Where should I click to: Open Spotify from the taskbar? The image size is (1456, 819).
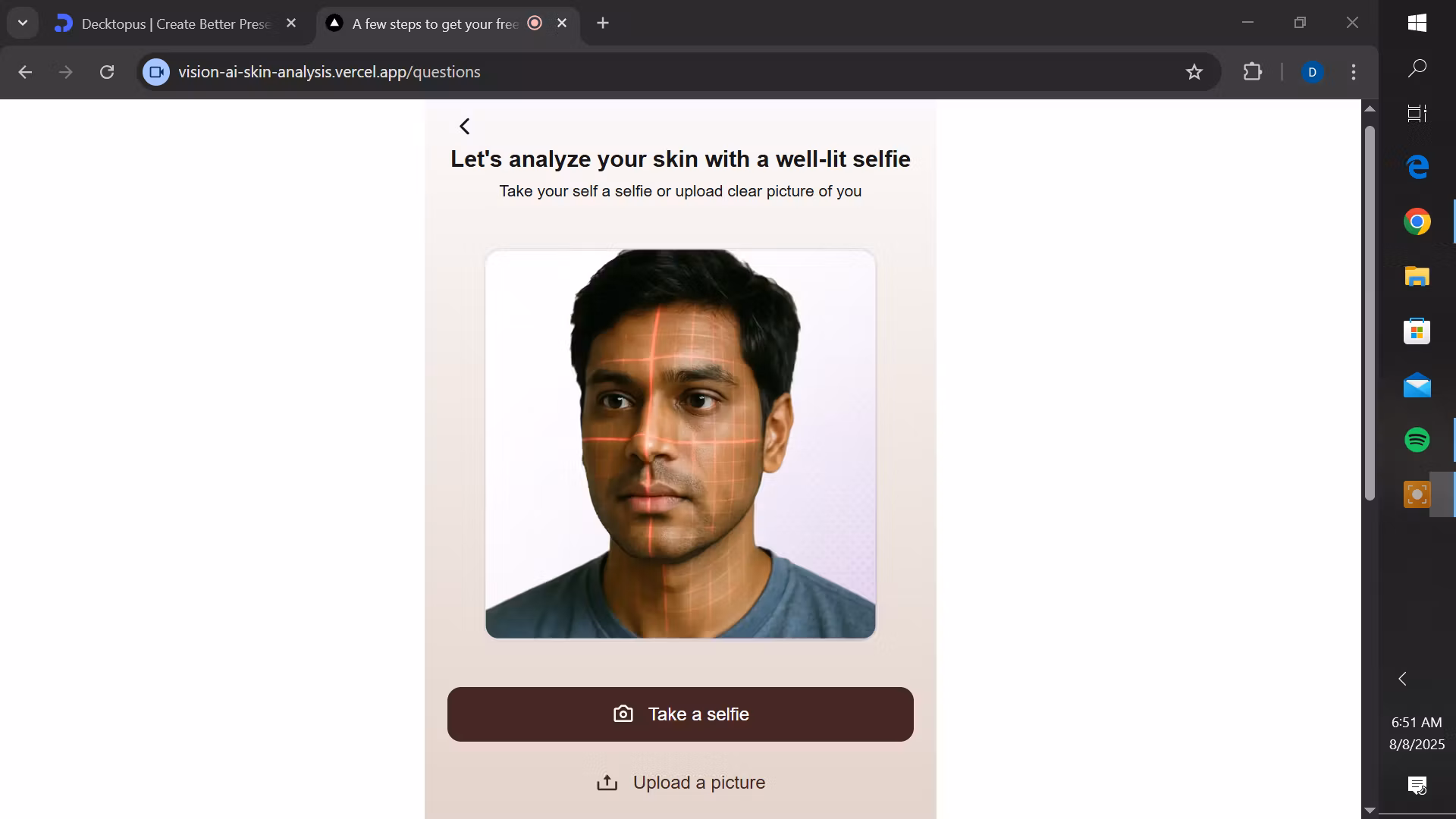coord(1417,440)
